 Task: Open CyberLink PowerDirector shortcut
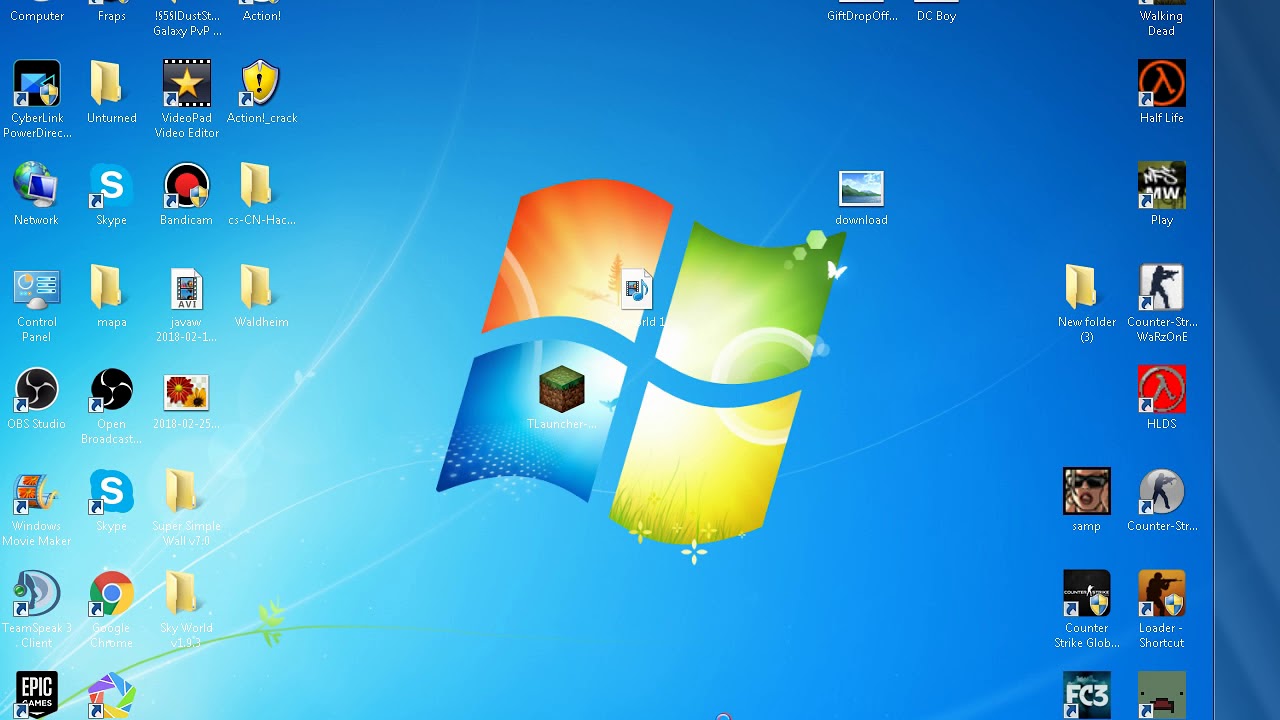pos(37,84)
